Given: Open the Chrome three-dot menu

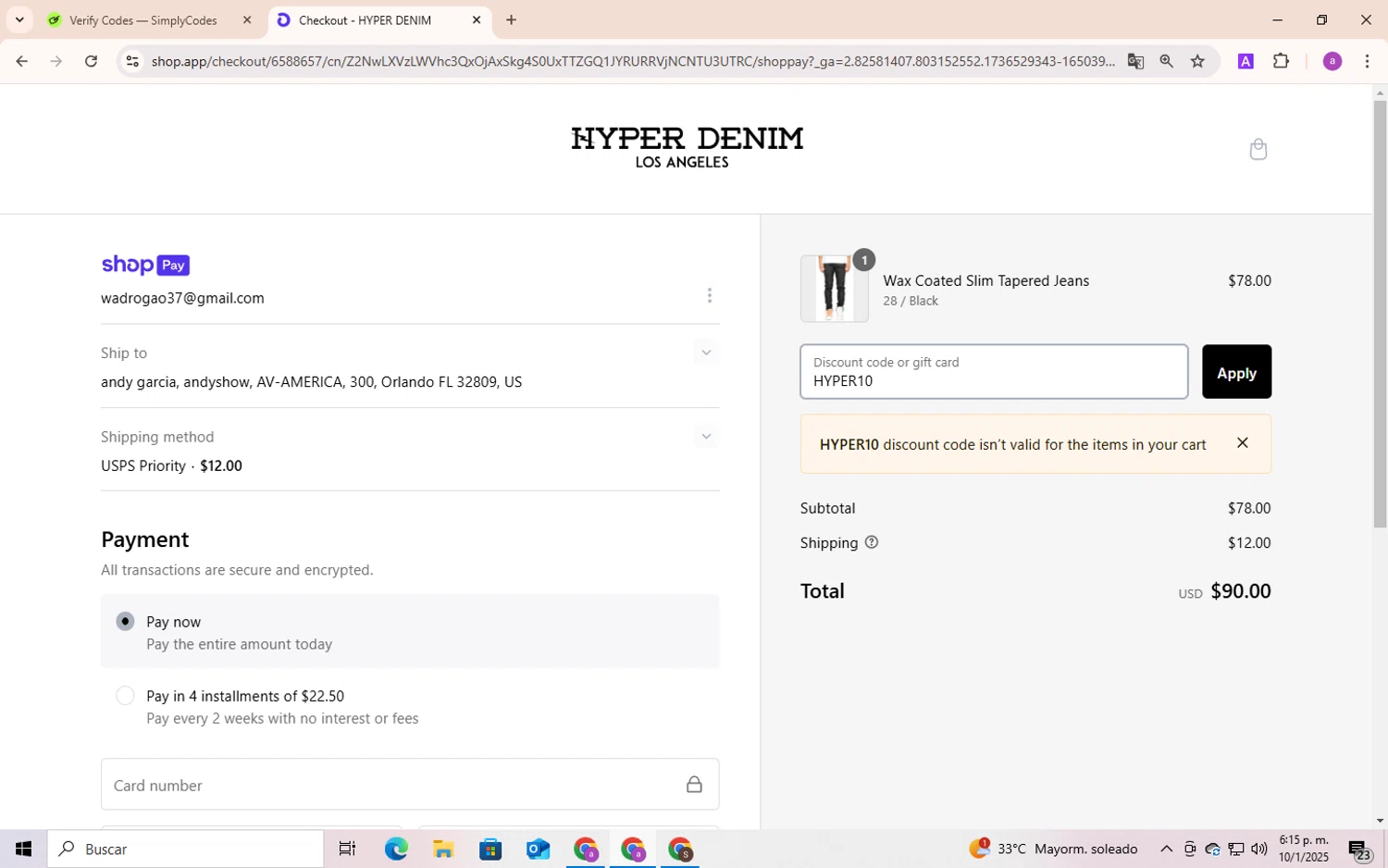Looking at the screenshot, I should (x=1367, y=61).
